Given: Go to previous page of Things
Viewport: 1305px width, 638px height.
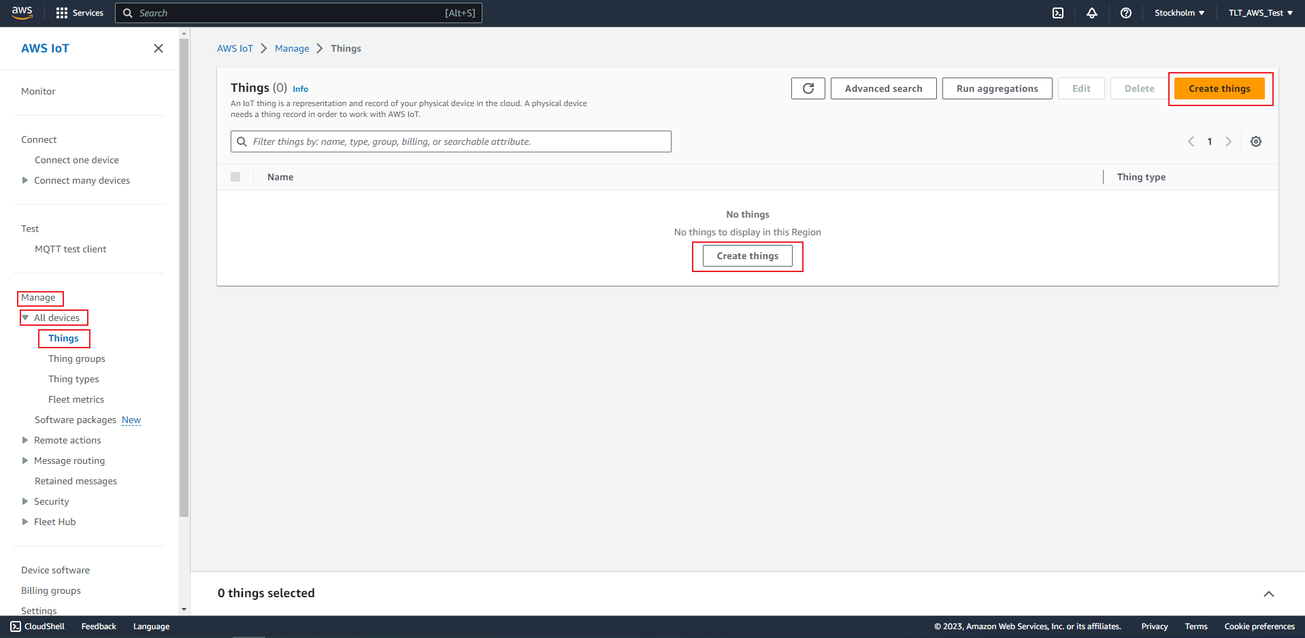Looking at the screenshot, I should (x=1190, y=141).
